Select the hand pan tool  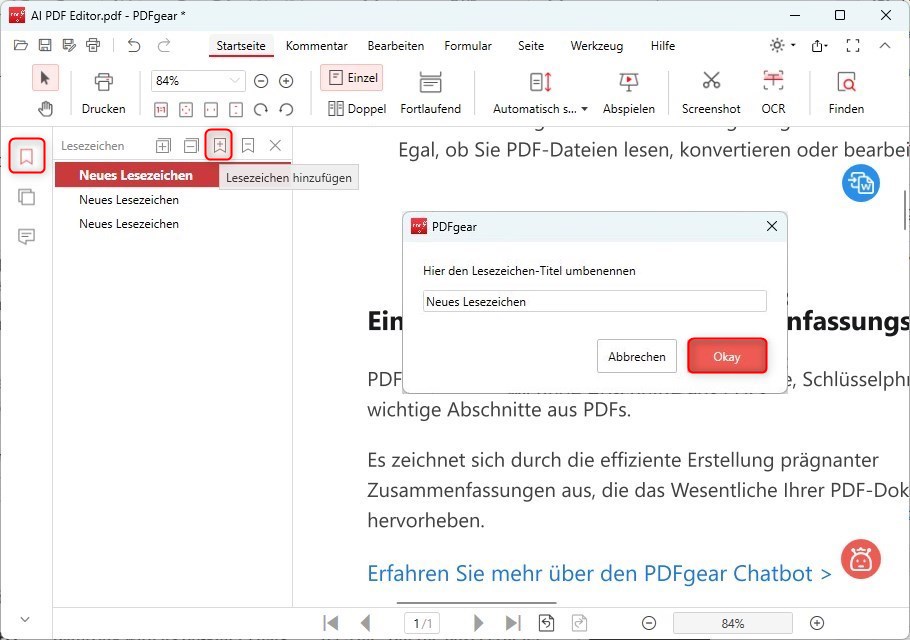(45, 109)
